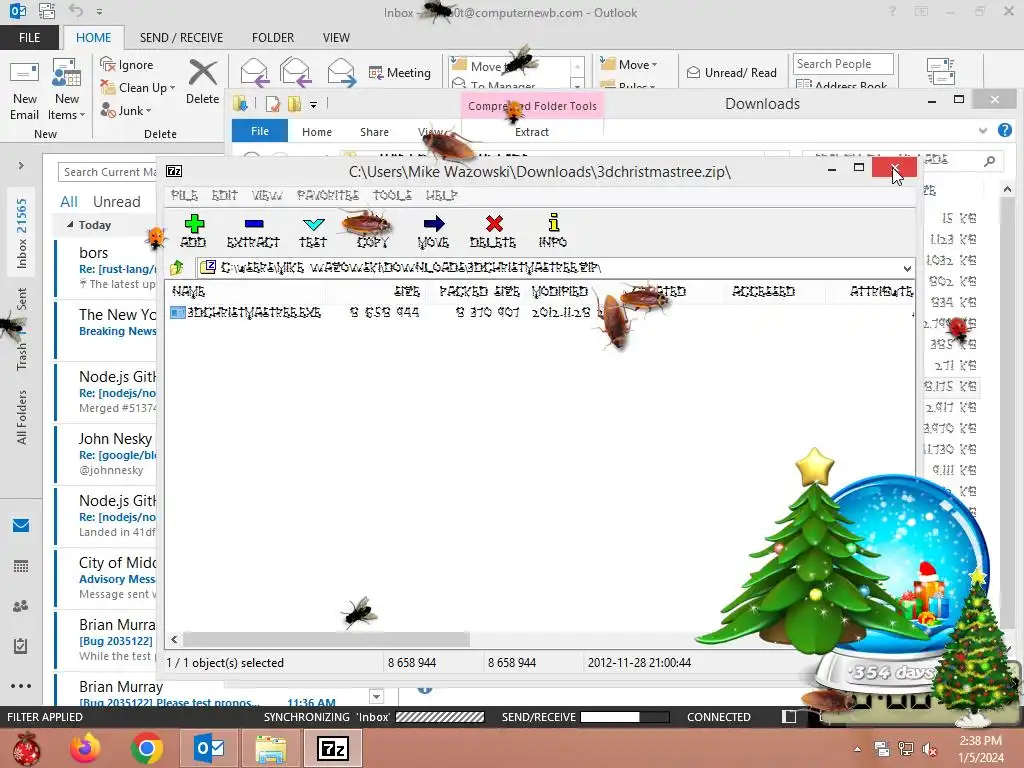The width and height of the screenshot is (1024, 768).
Task: Show All messages filter
Action: (x=69, y=202)
